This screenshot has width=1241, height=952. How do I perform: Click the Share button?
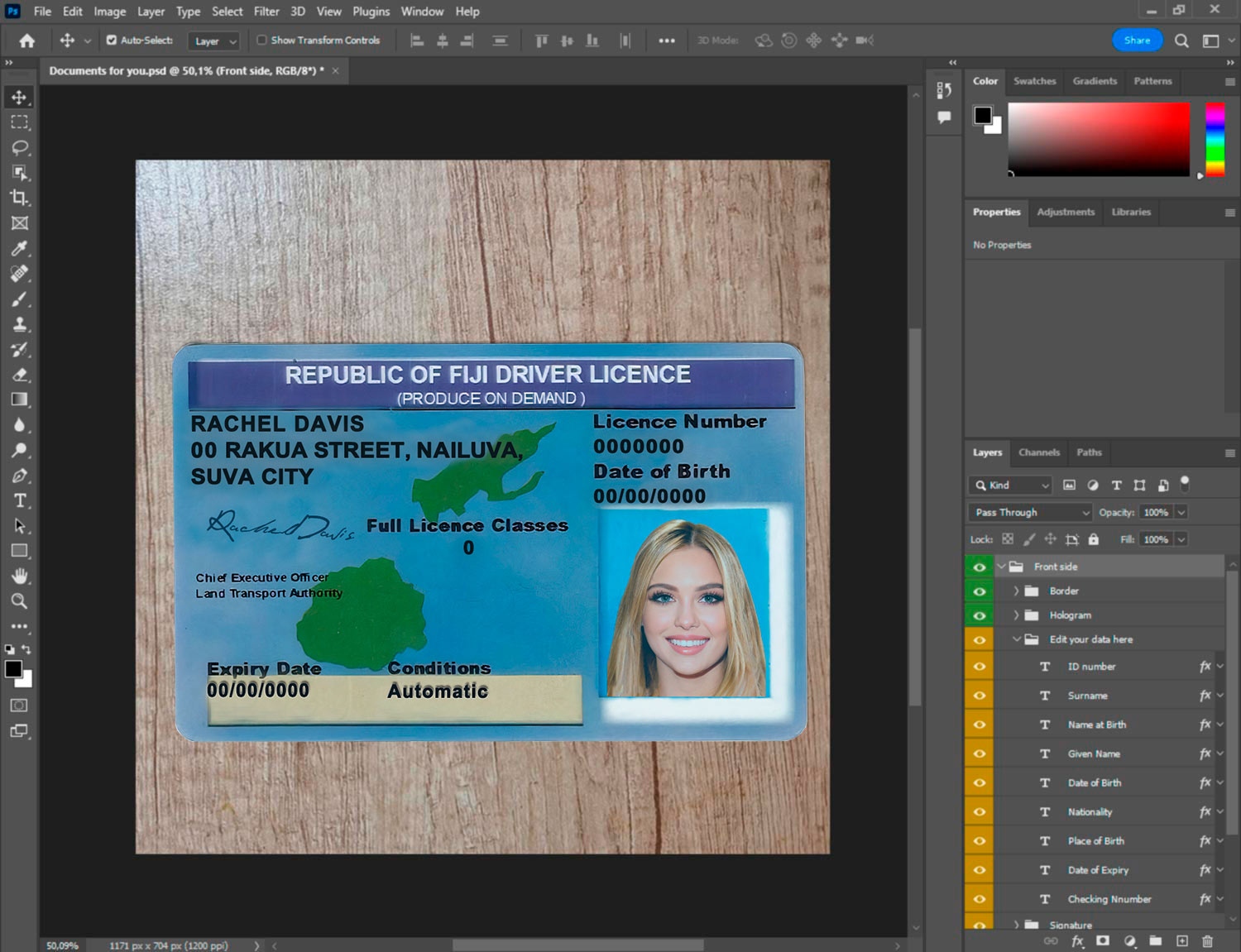[1137, 40]
